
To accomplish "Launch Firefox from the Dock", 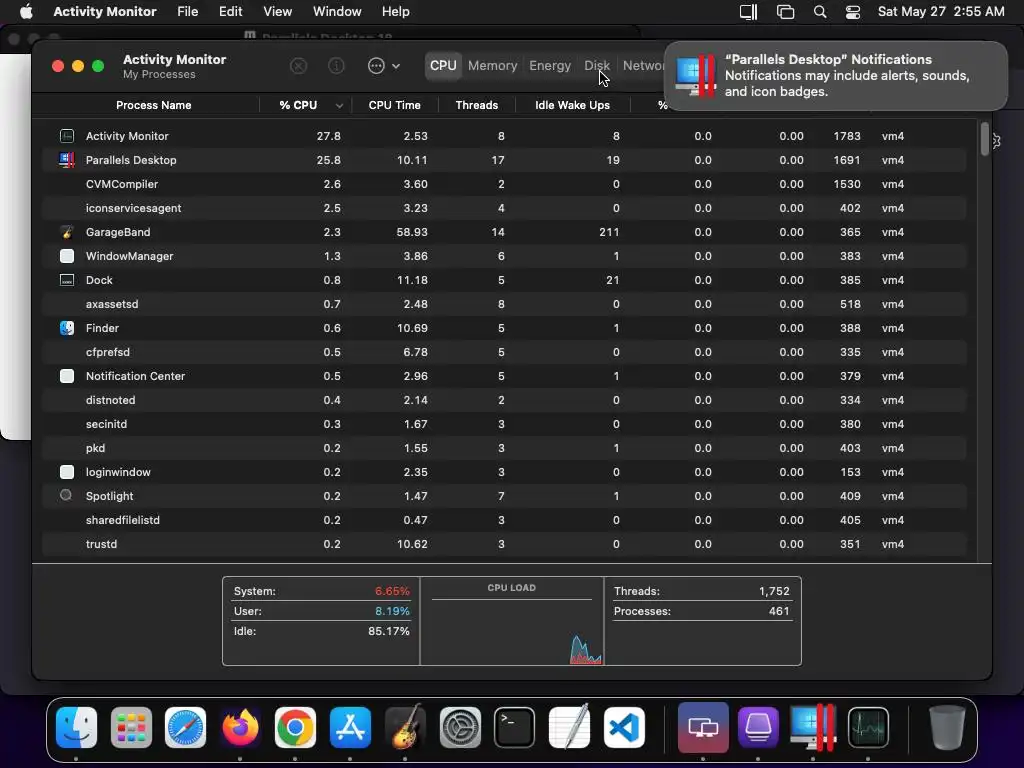I will (x=240, y=727).
